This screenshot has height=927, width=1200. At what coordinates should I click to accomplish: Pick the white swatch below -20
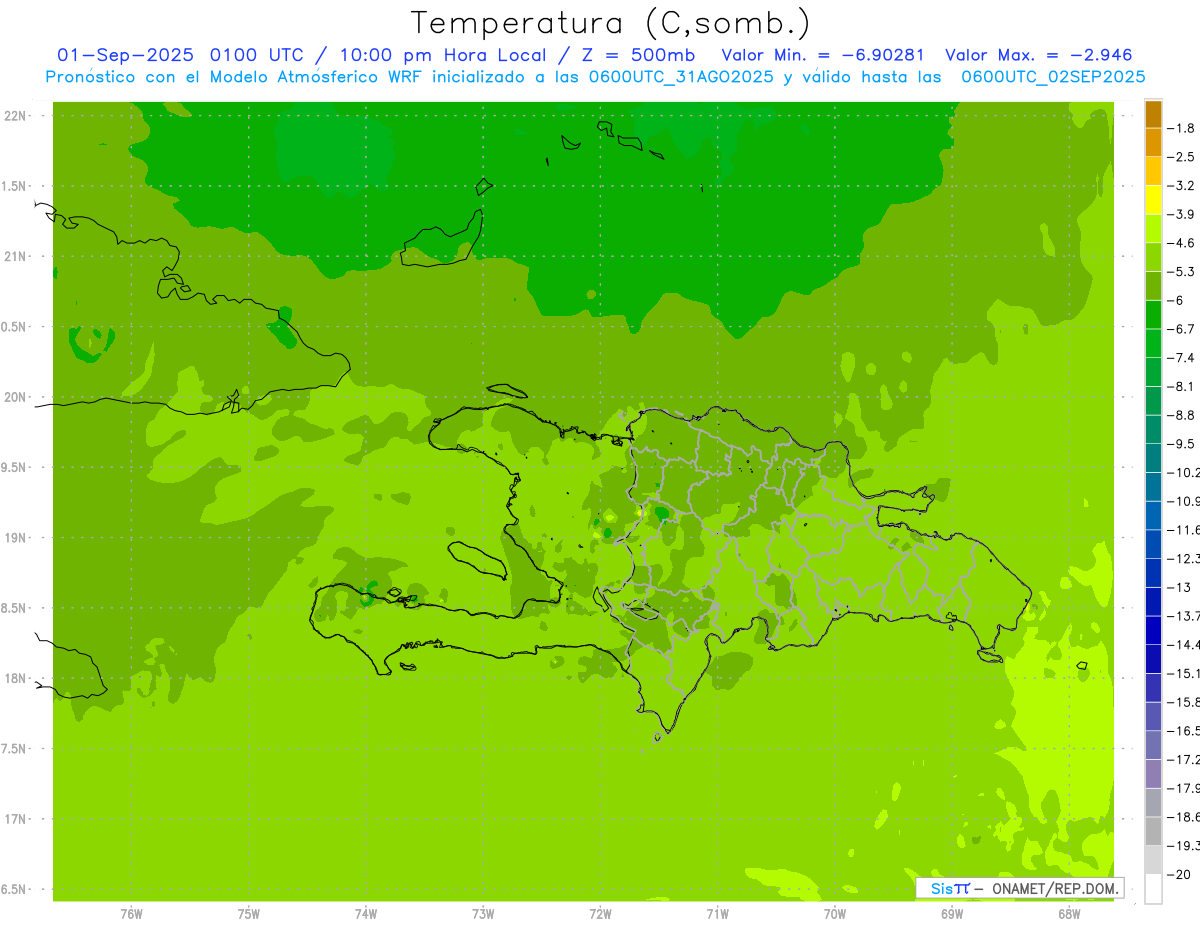pyautogui.click(x=1153, y=889)
